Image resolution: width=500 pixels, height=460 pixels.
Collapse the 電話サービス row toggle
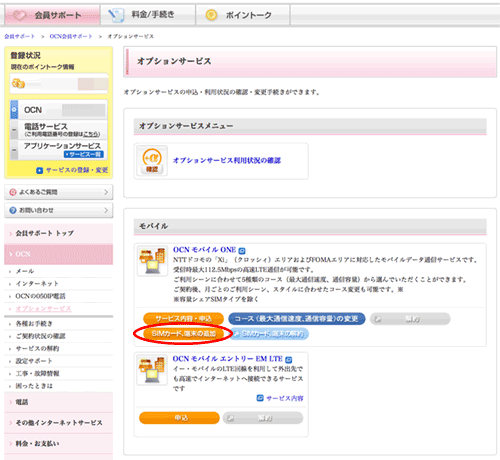click(14, 130)
